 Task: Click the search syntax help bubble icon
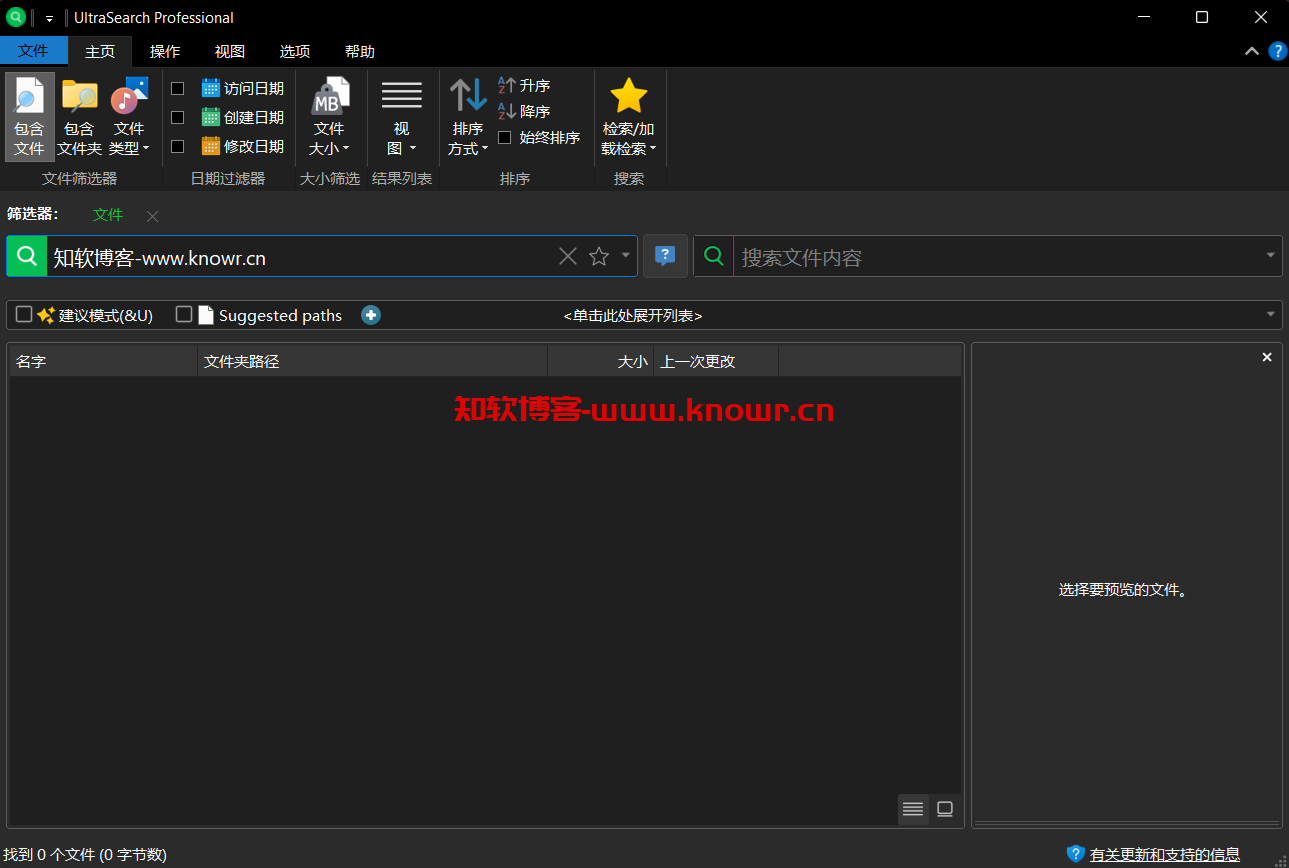pyautogui.click(x=665, y=256)
